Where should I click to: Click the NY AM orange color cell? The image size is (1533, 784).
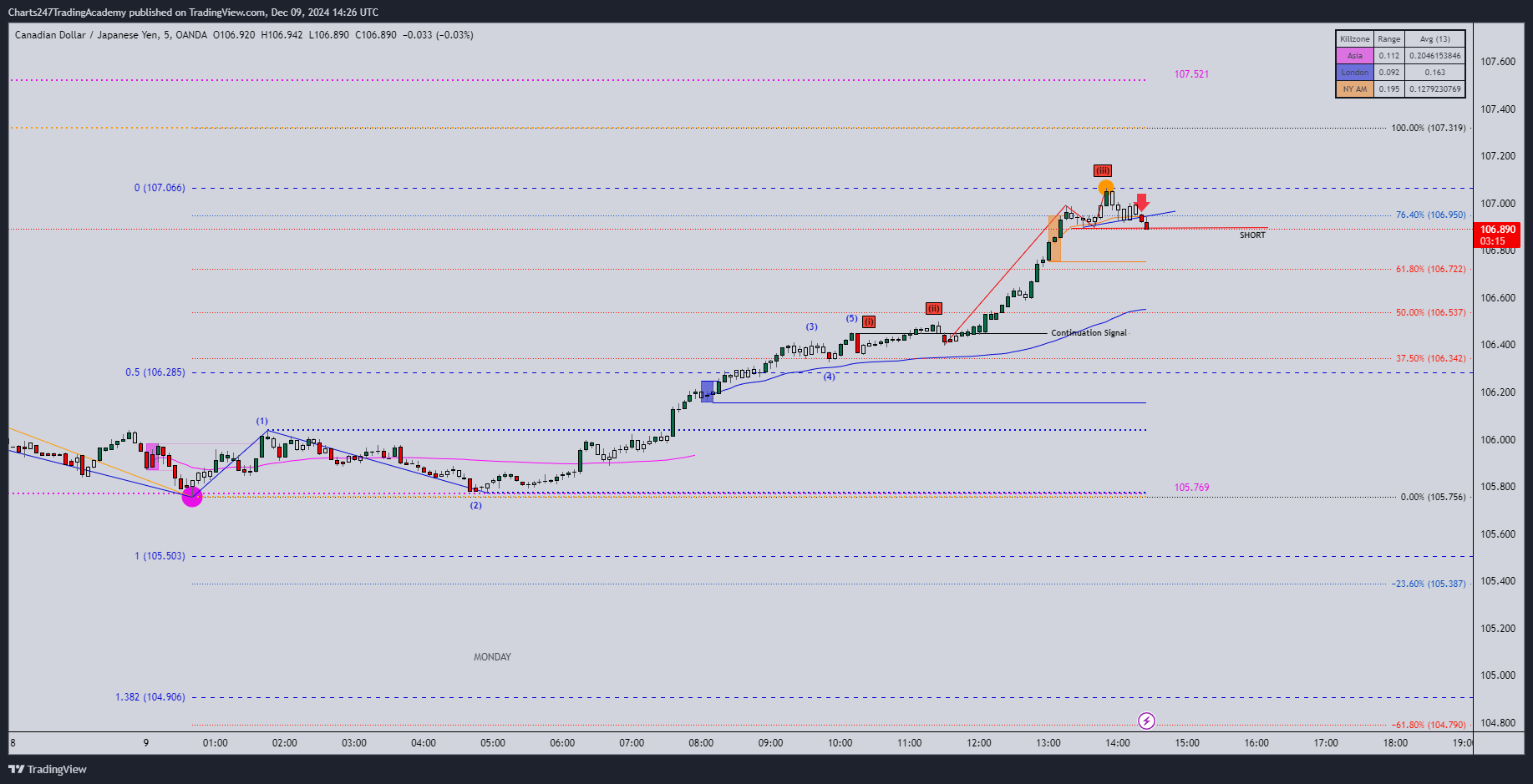click(1355, 89)
